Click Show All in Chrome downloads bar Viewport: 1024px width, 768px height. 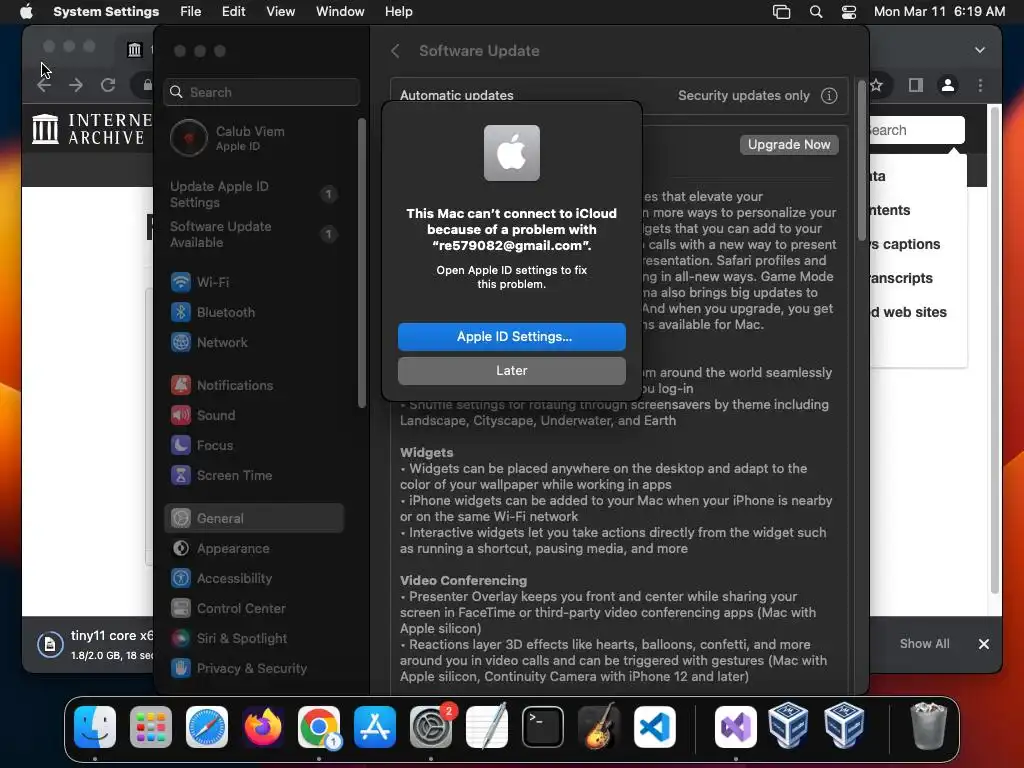pyautogui.click(x=924, y=644)
